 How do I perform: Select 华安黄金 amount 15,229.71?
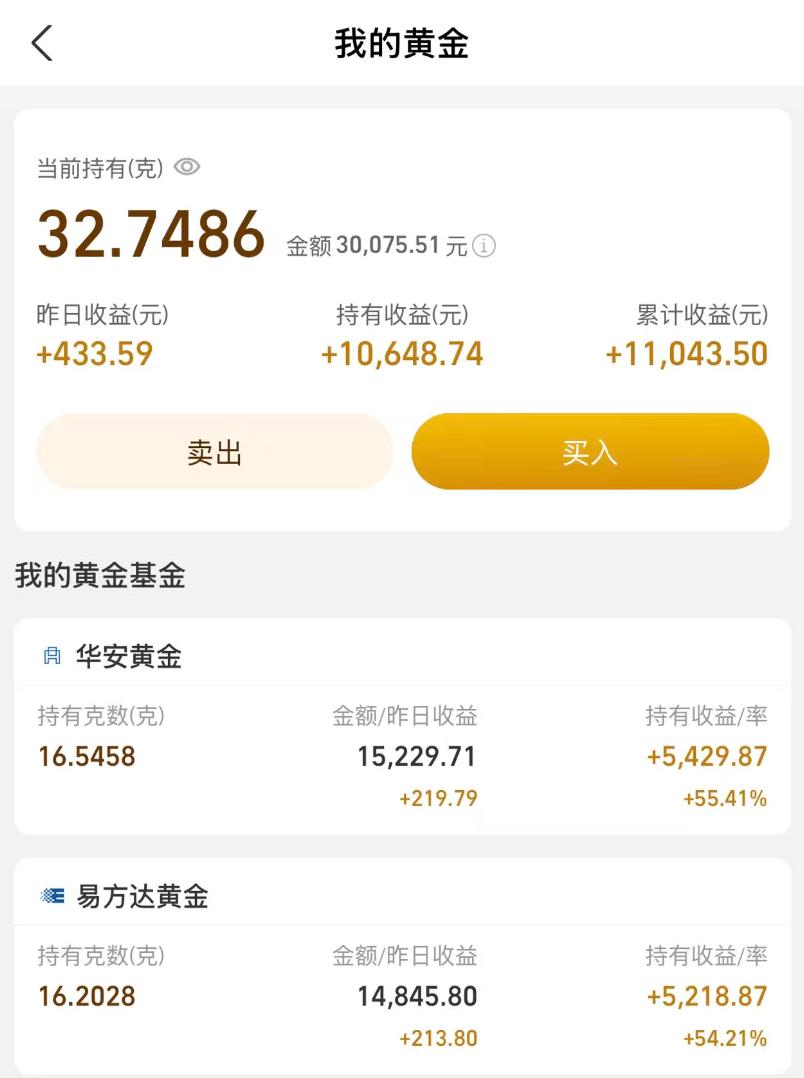pos(416,756)
